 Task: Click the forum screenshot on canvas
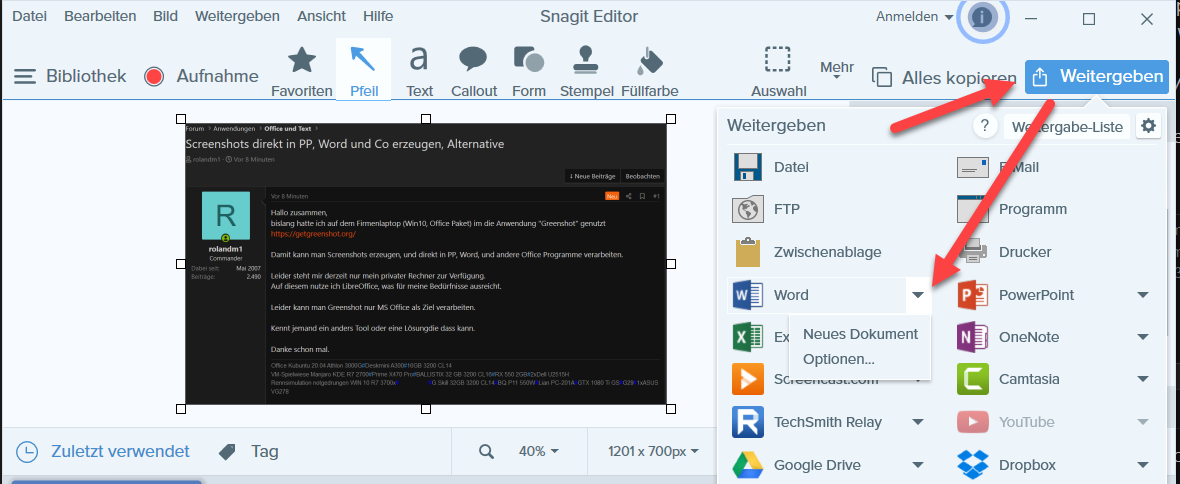tap(426, 263)
